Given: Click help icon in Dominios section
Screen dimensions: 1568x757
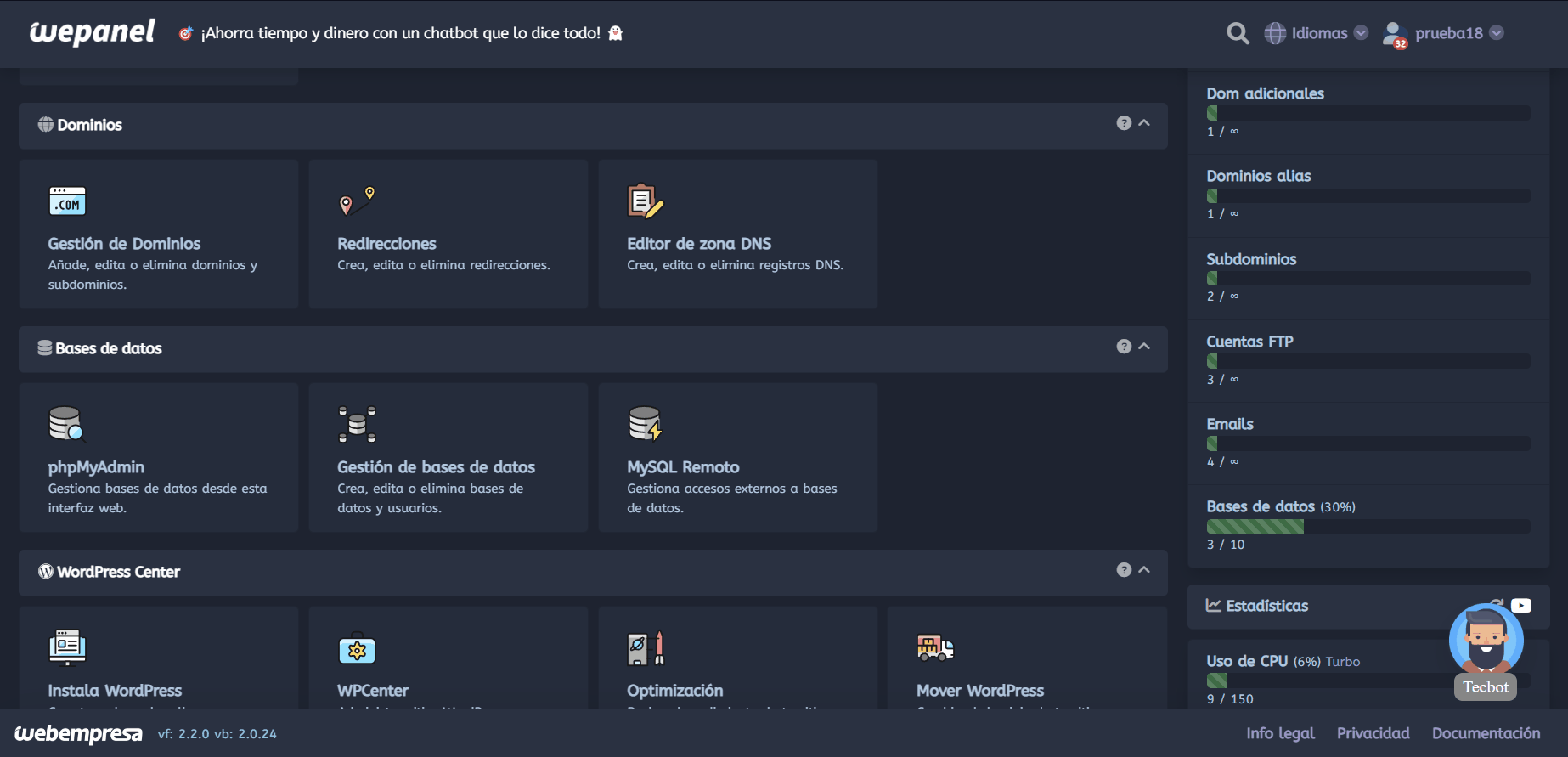Looking at the screenshot, I should [x=1124, y=123].
